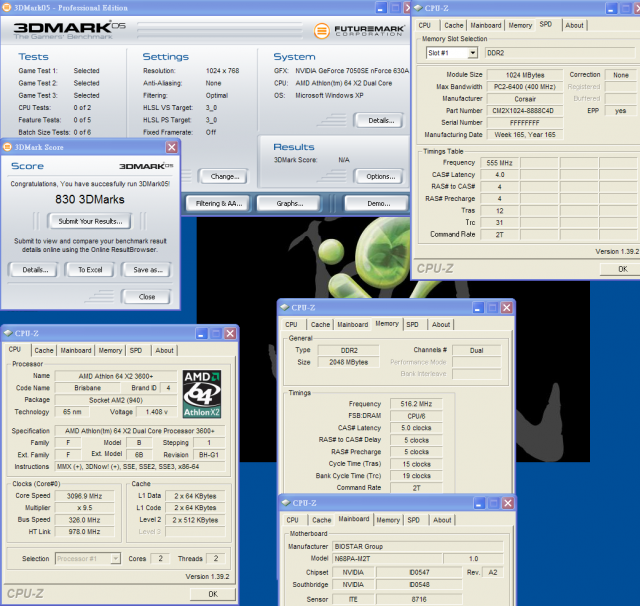Image resolution: width=640 pixels, height=606 pixels.
Task: Click Options button under Results
Action: (380, 176)
